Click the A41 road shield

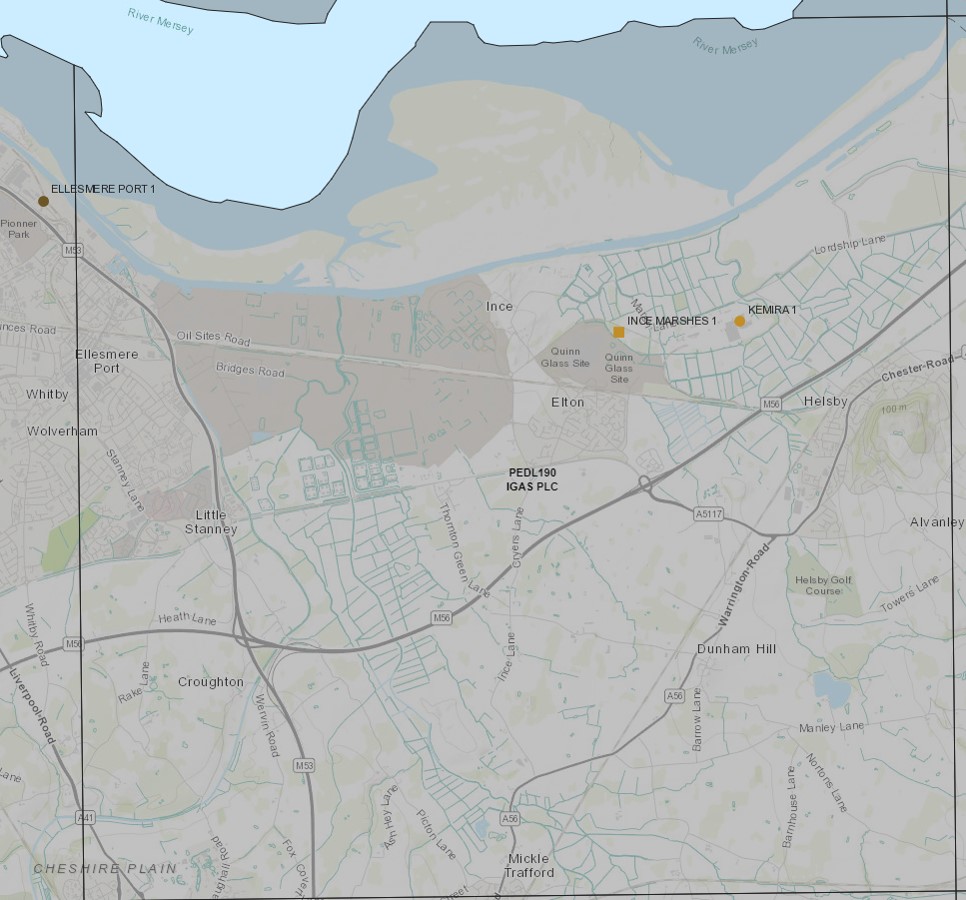pos(86,818)
